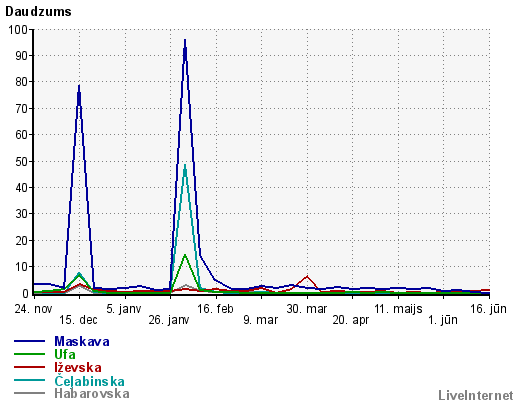Click the Habarovska legend label

pos(92,393)
